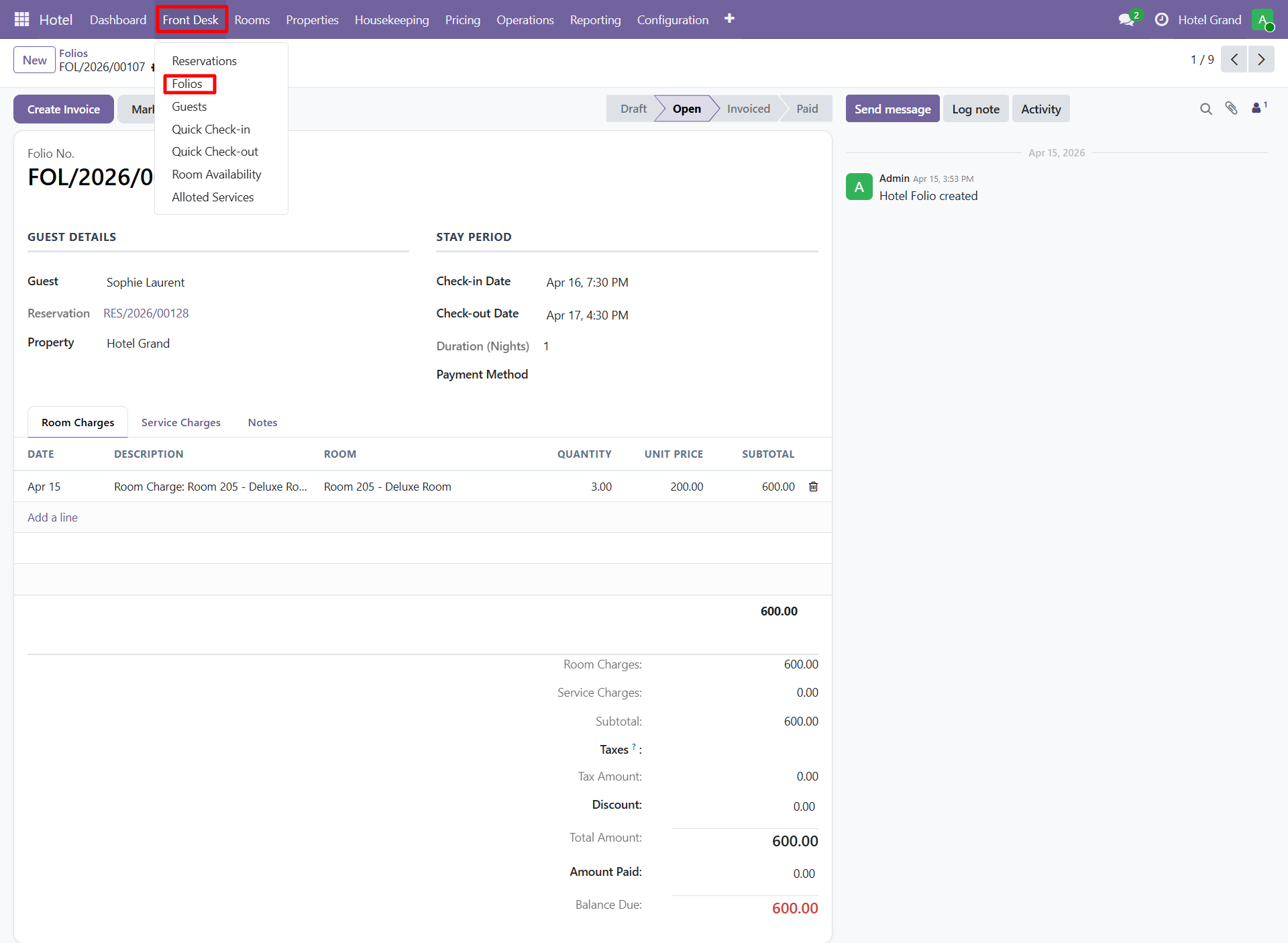Click the paperclip attachments icon
This screenshot has height=943, width=1288.
1231,109
